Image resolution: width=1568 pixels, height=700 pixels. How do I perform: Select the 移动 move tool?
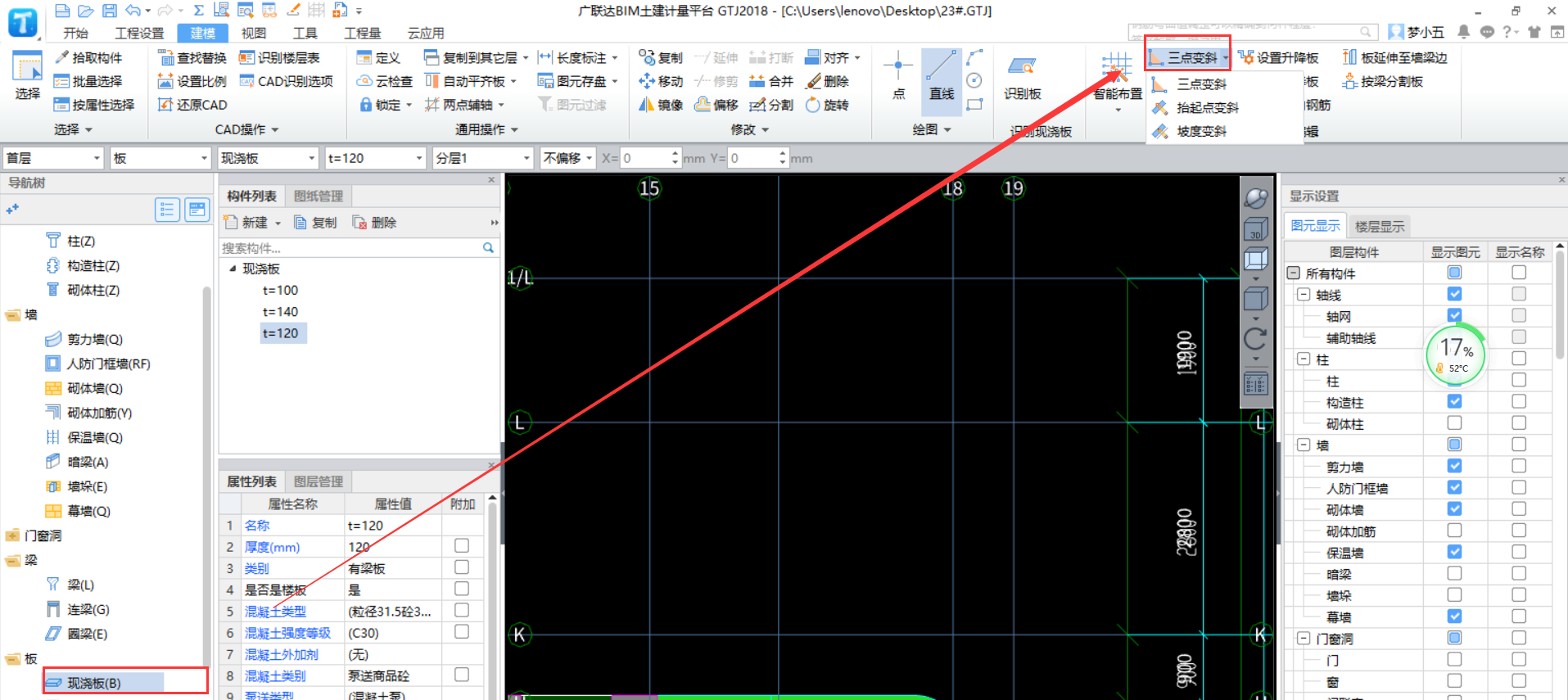pos(661,81)
